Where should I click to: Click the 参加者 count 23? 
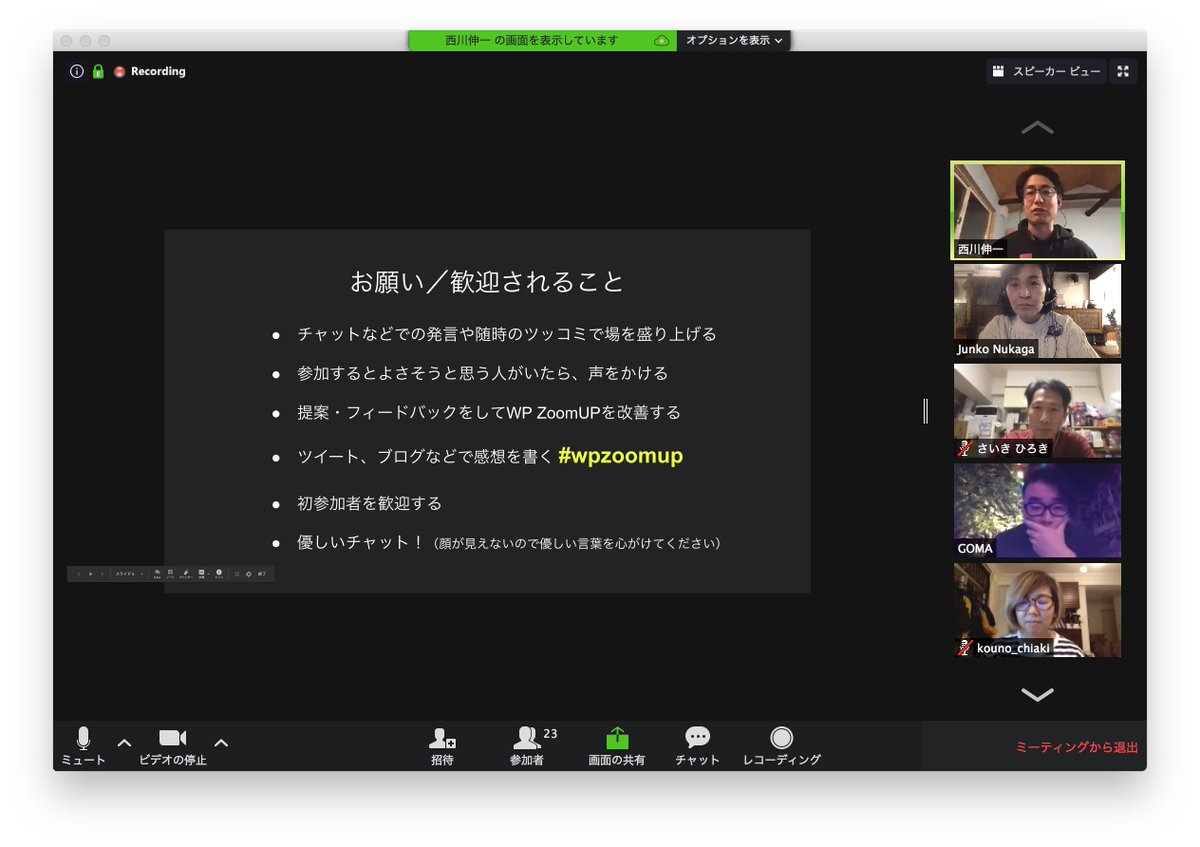point(551,734)
